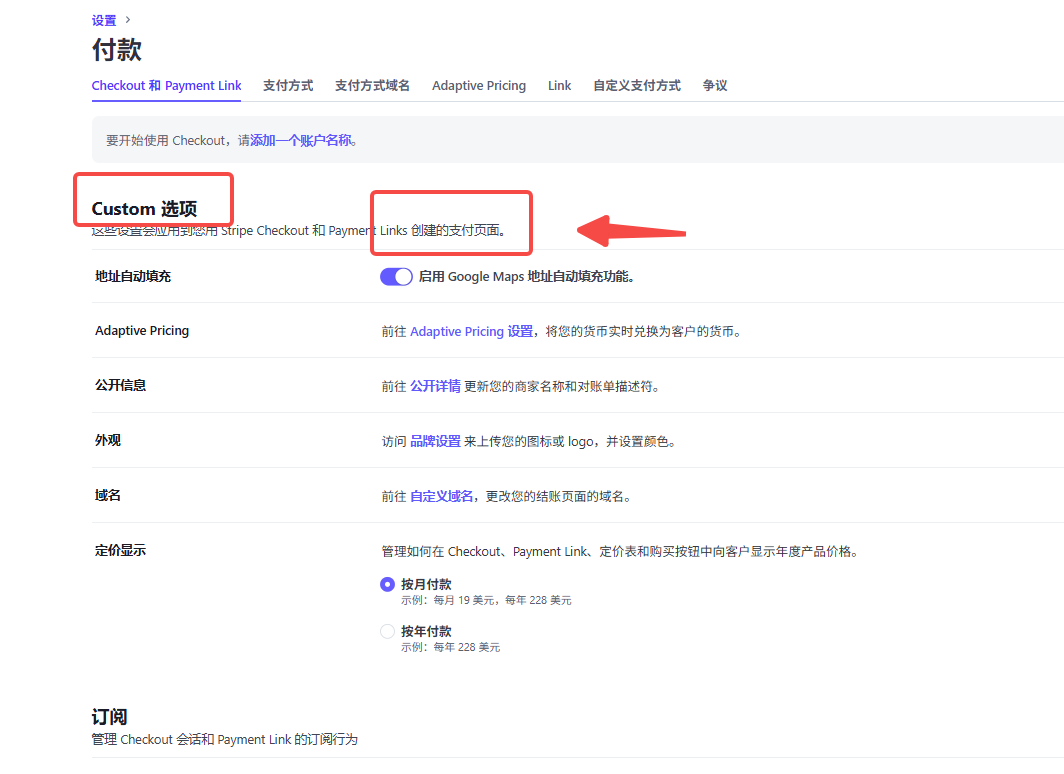Disable the Google Maps 地址自动填充 toggle
Viewport: 1064px width, 774px height.
pos(396,276)
